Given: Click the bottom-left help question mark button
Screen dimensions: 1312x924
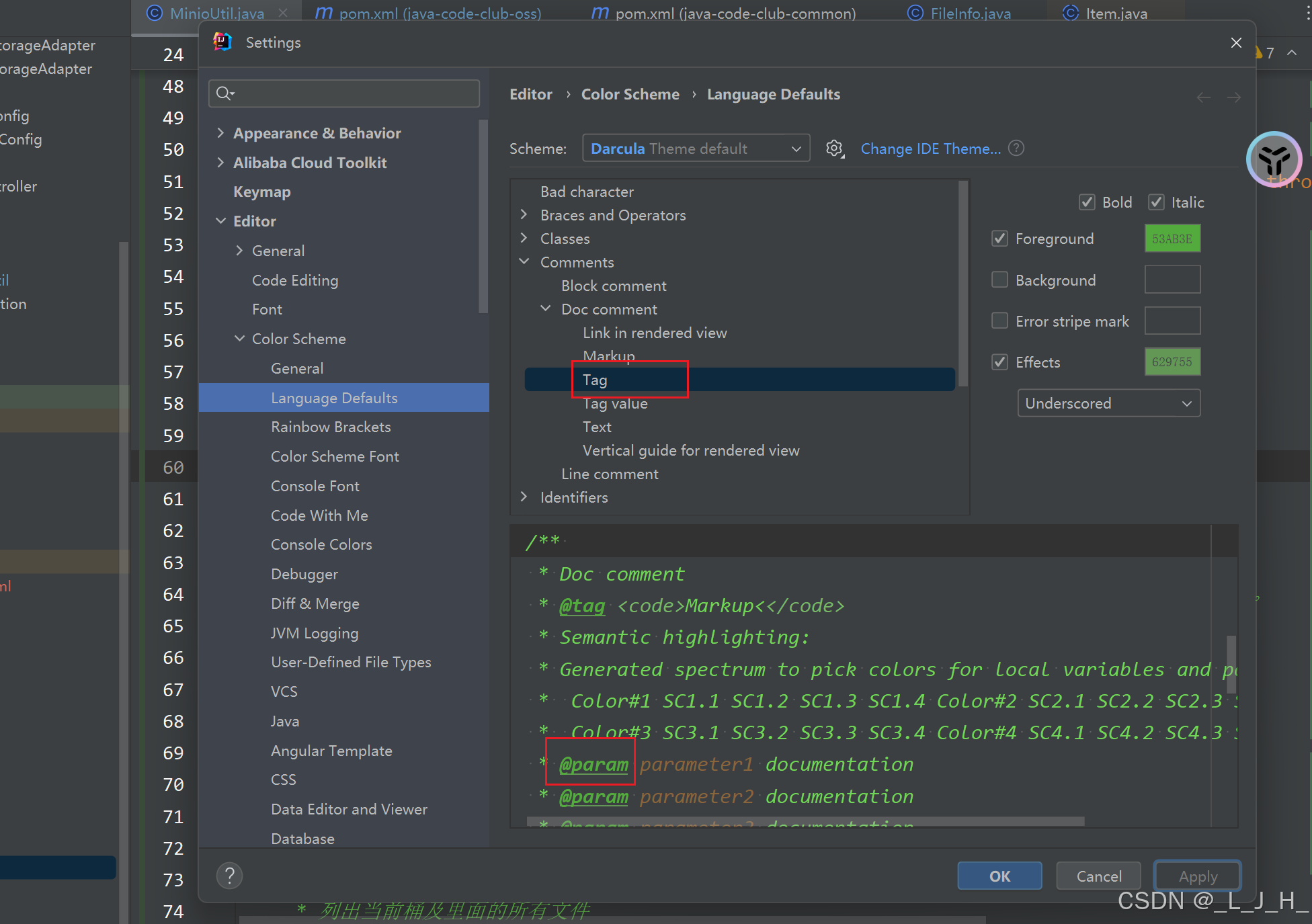Looking at the screenshot, I should tap(229, 875).
